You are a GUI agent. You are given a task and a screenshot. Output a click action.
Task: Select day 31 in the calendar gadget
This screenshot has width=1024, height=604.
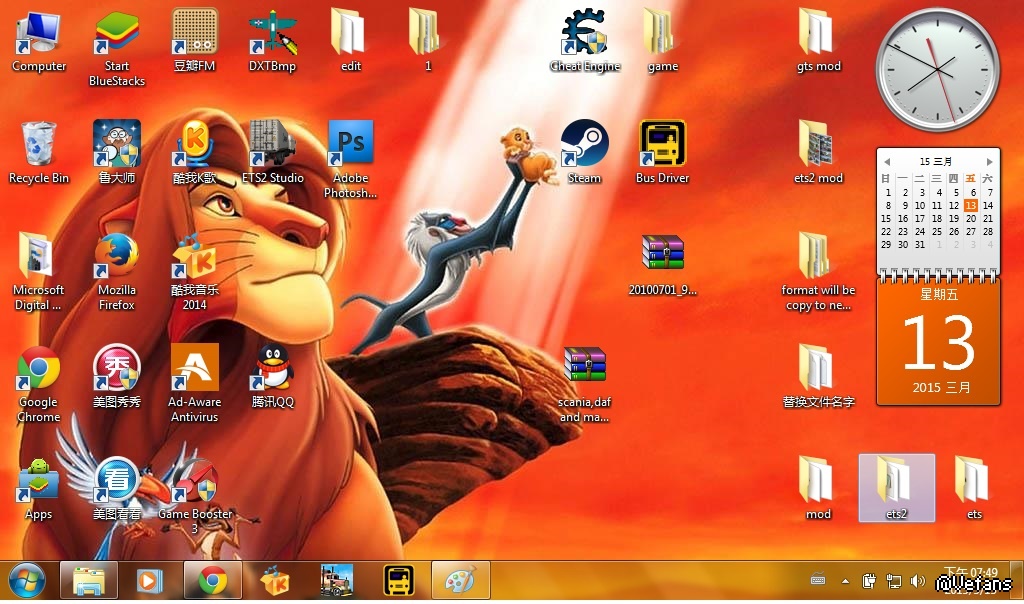[920, 245]
